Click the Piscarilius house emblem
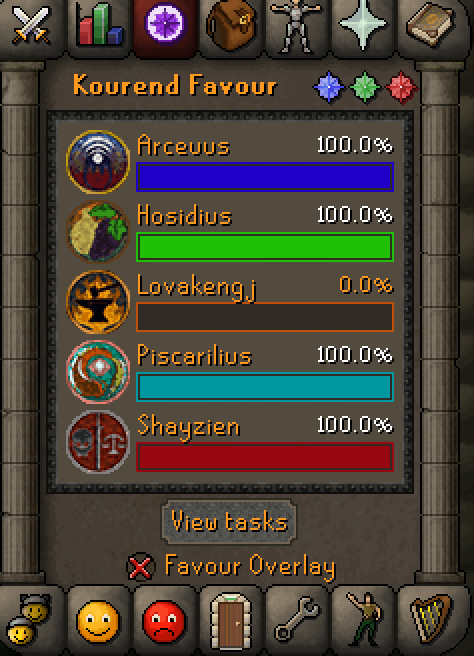474x656 pixels. tap(97, 372)
